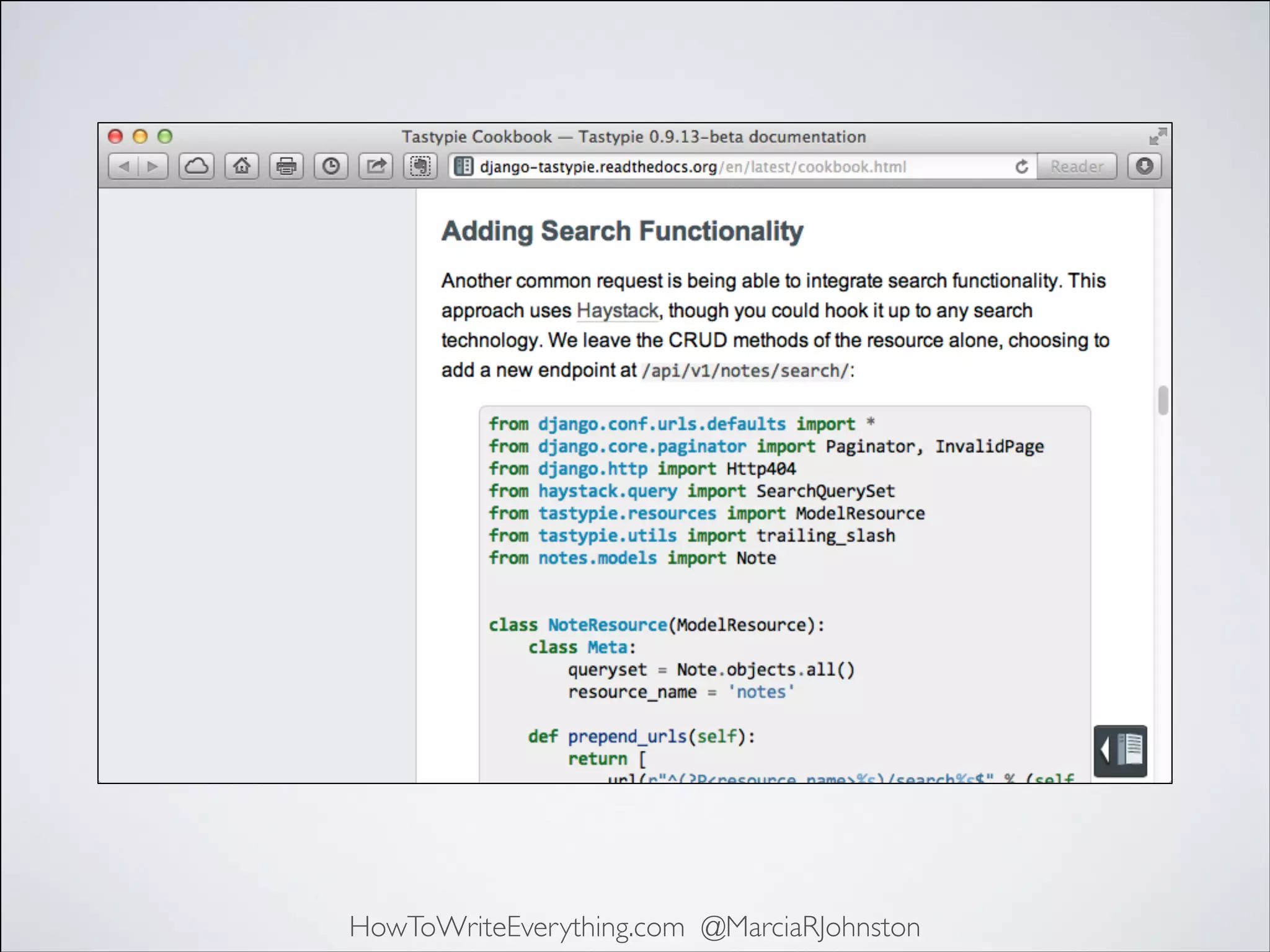The image size is (1270, 952).
Task: Minimize the window with yellow button
Action: point(140,136)
